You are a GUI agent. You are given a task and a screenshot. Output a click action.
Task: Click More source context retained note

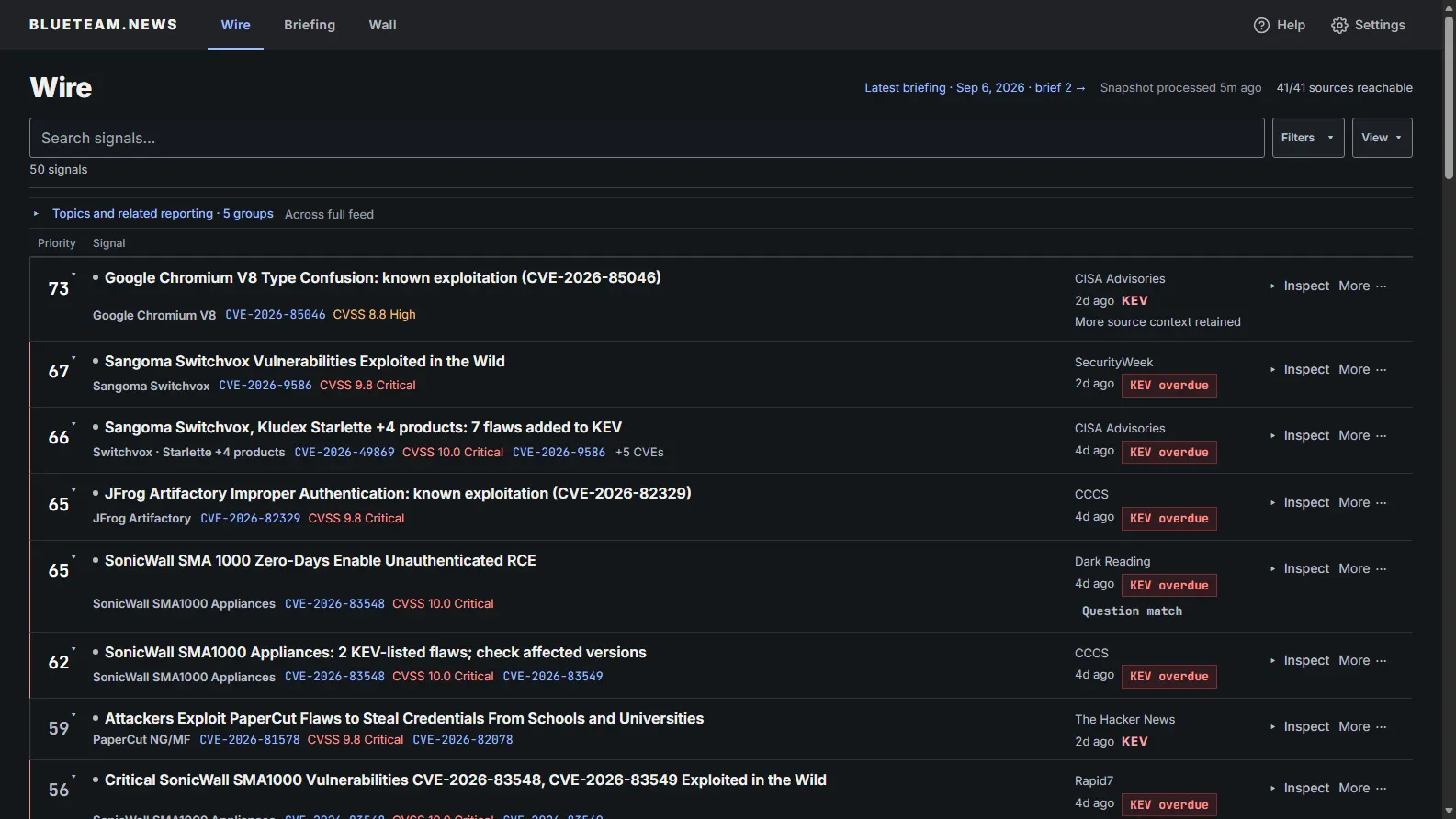[x=1157, y=321]
